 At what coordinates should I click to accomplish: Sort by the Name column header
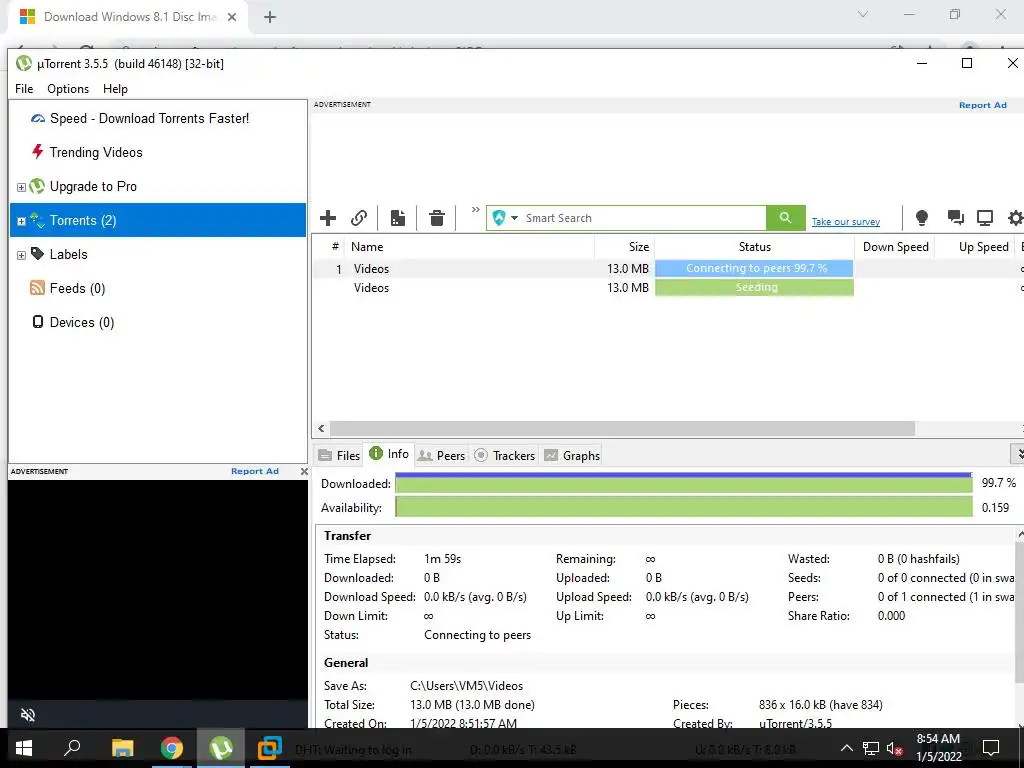tap(367, 247)
